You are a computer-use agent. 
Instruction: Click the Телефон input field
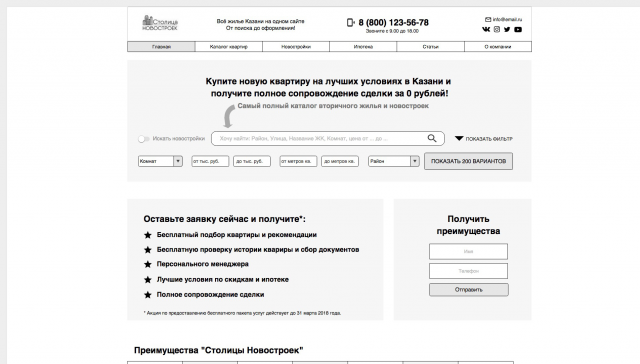(x=468, y=271)
